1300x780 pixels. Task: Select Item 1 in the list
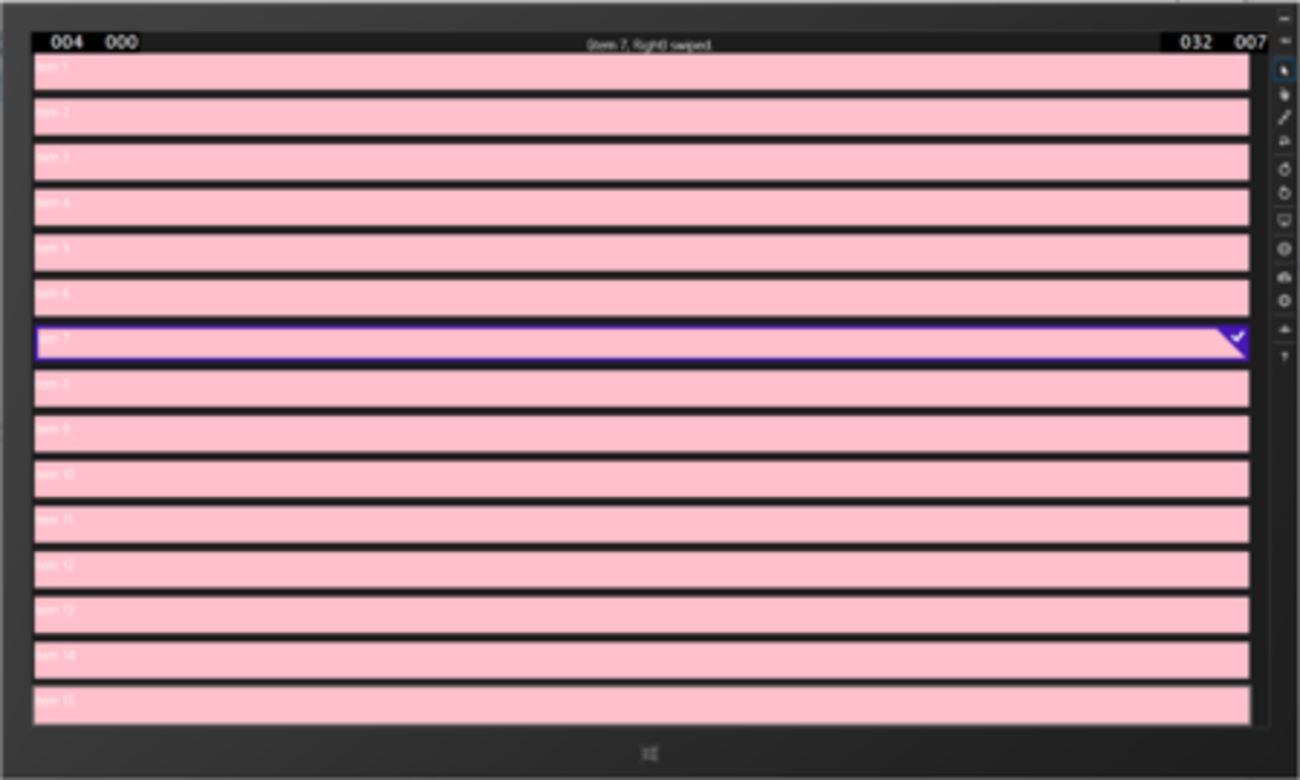pos(641,72)
